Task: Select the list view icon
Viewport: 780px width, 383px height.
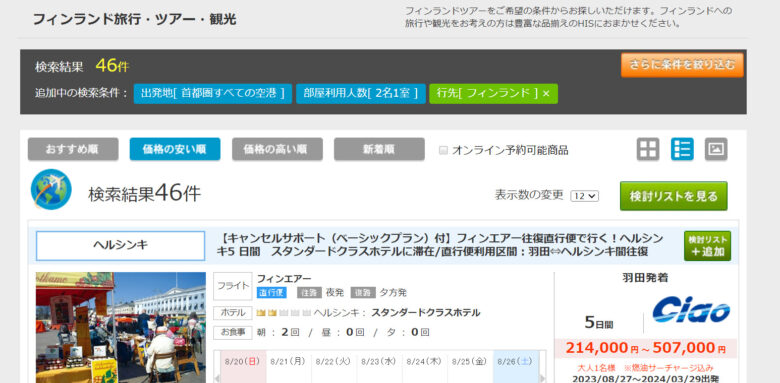Action: pyautogui.click(x=682, y=149)
